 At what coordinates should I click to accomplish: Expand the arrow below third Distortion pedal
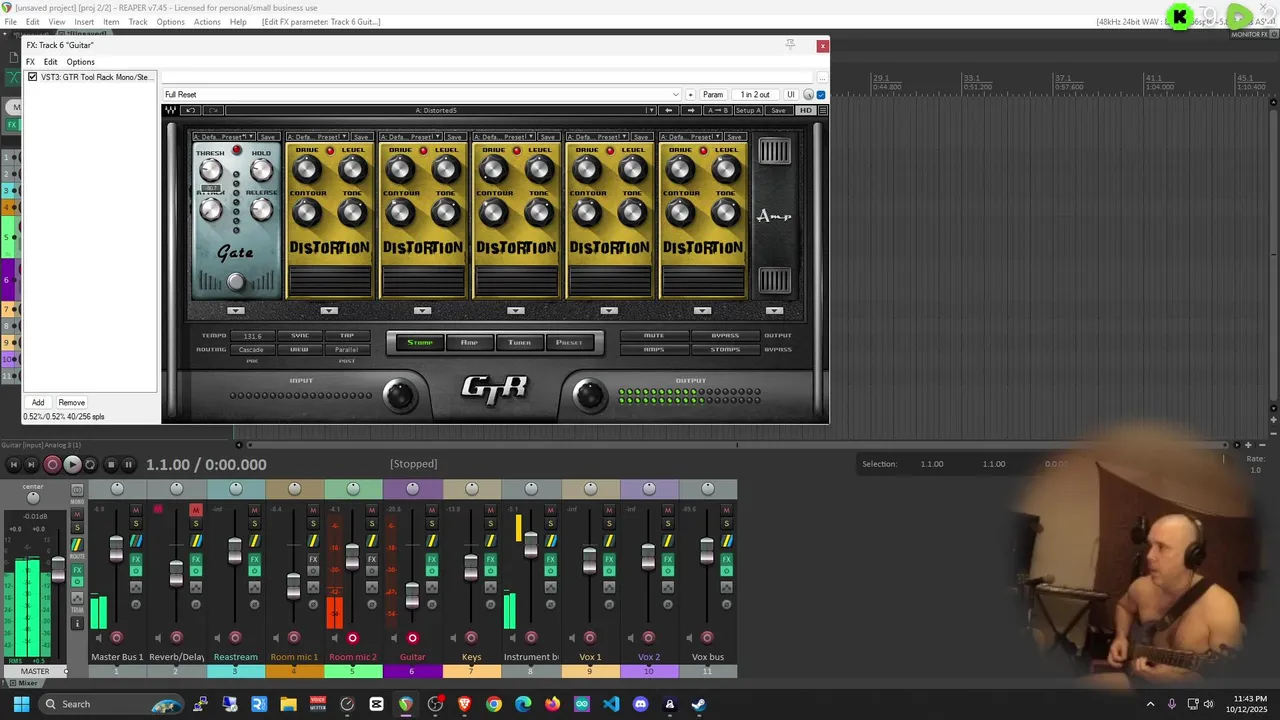tap(515, 311)
